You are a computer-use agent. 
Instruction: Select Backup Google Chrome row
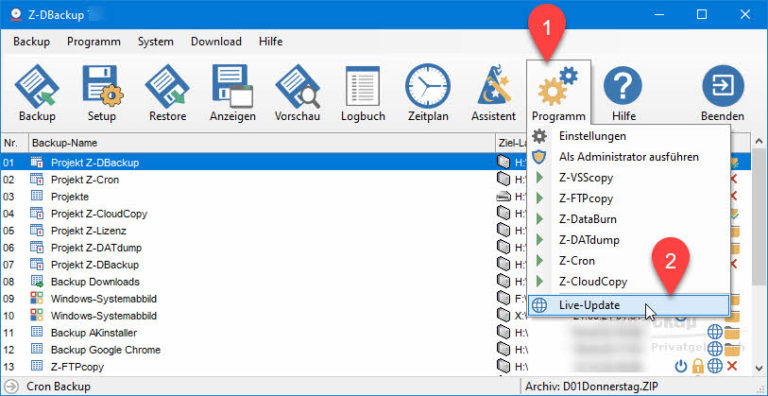click(376, 349)
